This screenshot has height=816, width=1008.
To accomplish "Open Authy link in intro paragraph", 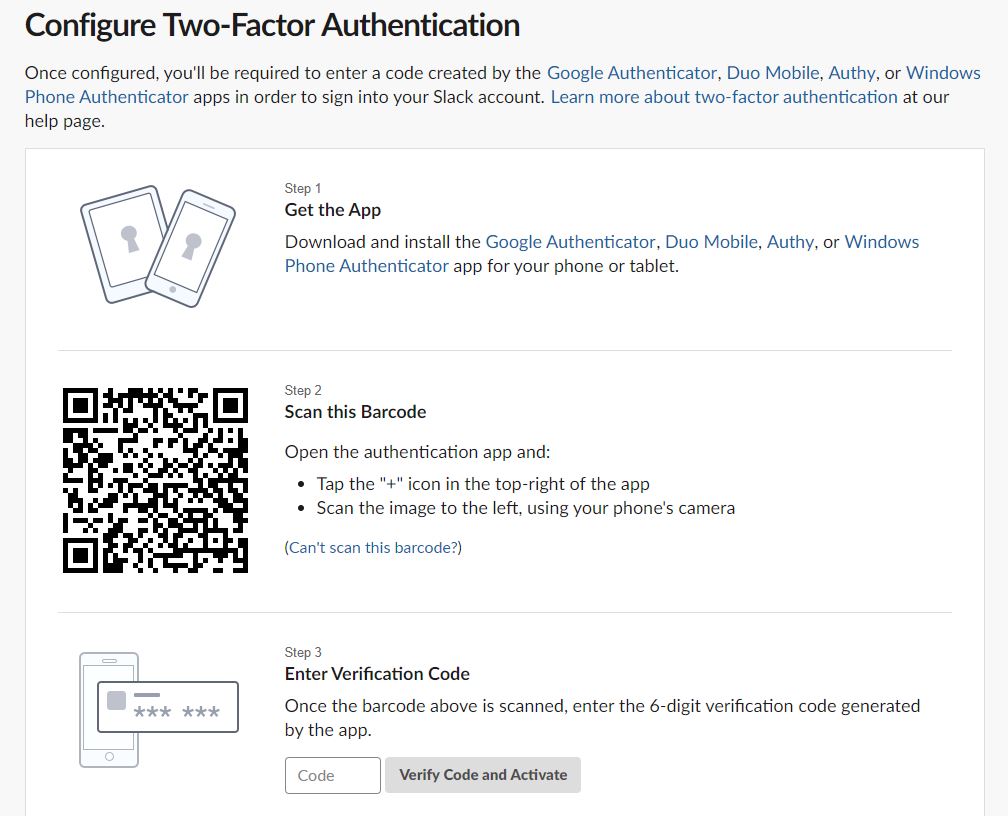I will pos(852,73).
